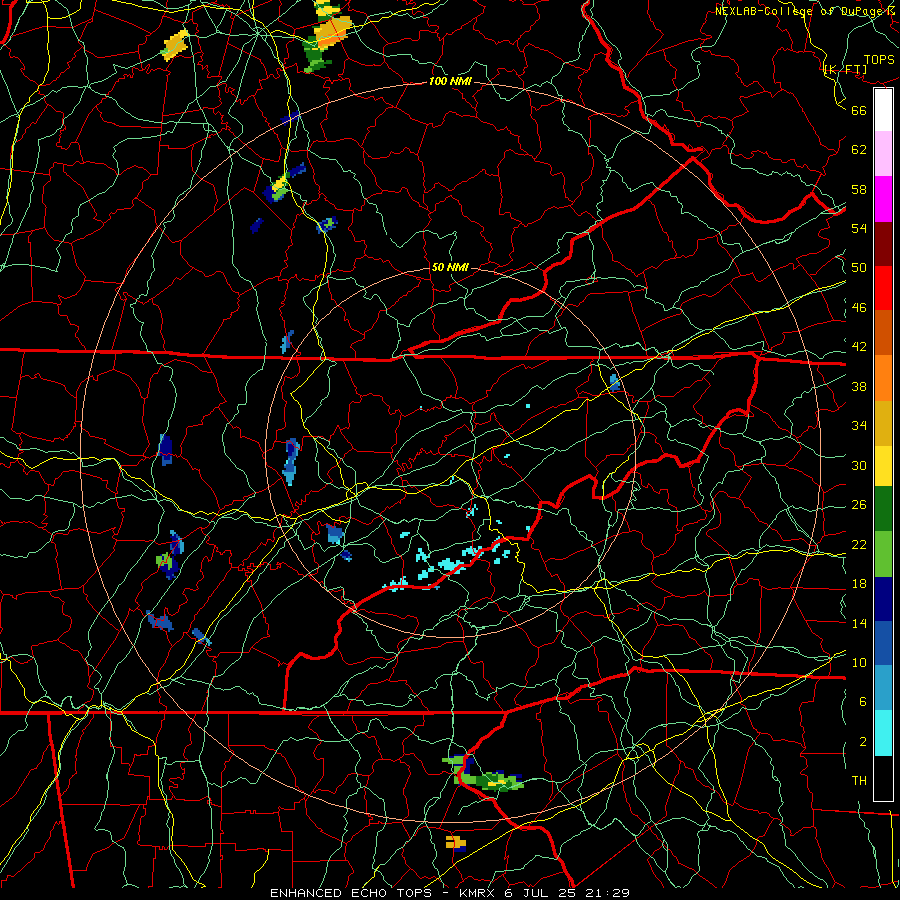Click the "100 NMI" range ring label
The height and width of the screenshot is (900, 900).
(x=450, y=81)
